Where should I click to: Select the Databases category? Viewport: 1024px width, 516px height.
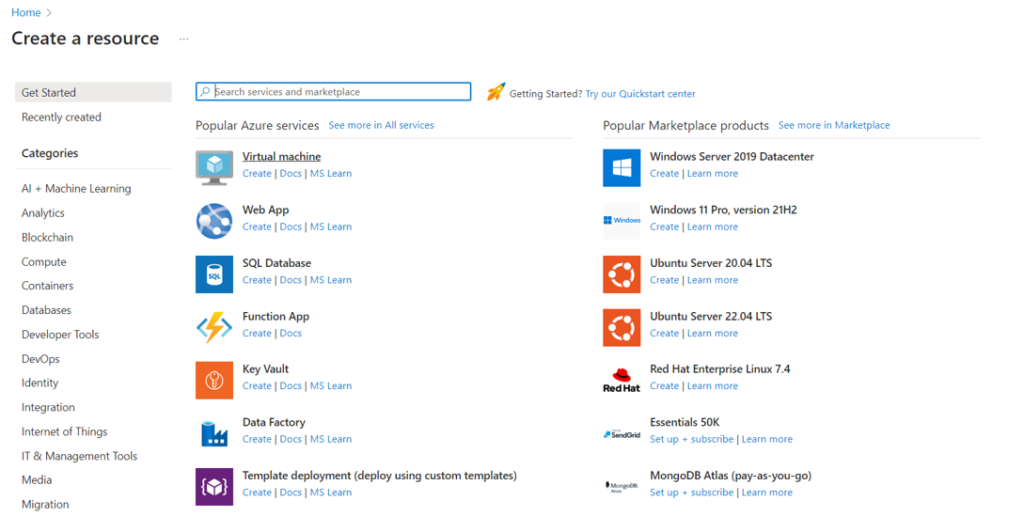click(46, 310)
